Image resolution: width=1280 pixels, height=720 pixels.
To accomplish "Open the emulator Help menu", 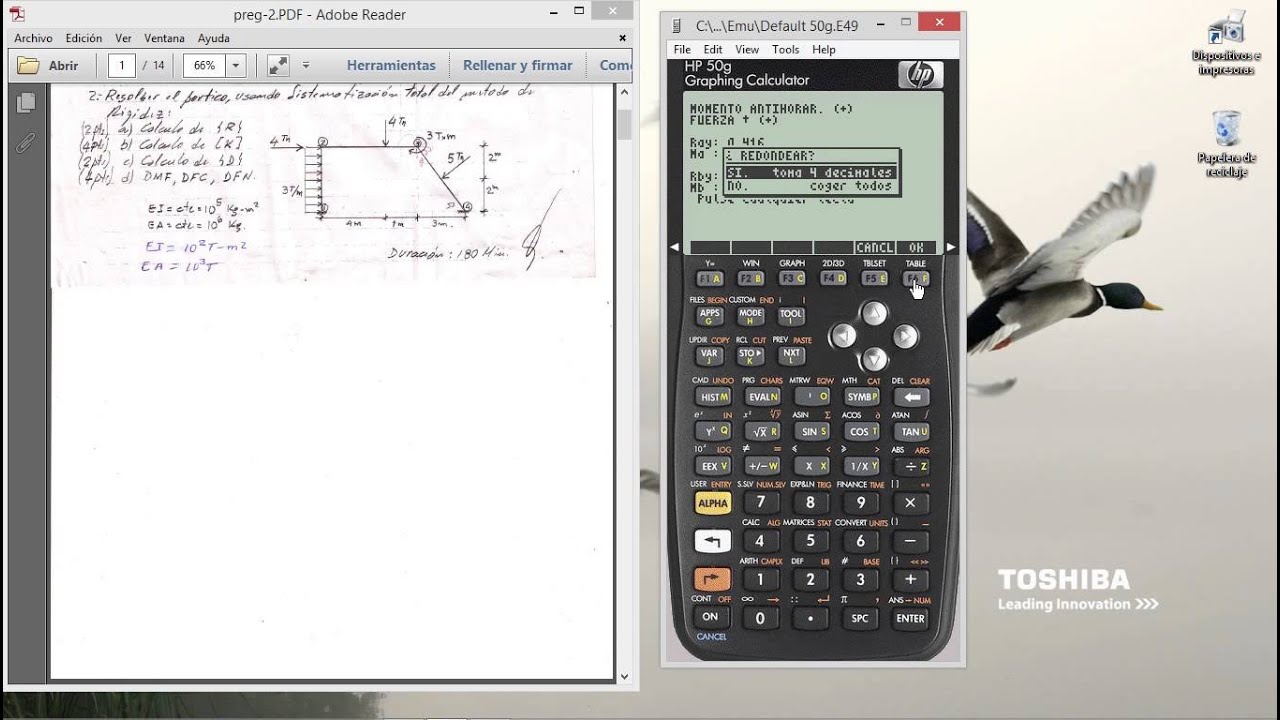I will tap(824, 49).
